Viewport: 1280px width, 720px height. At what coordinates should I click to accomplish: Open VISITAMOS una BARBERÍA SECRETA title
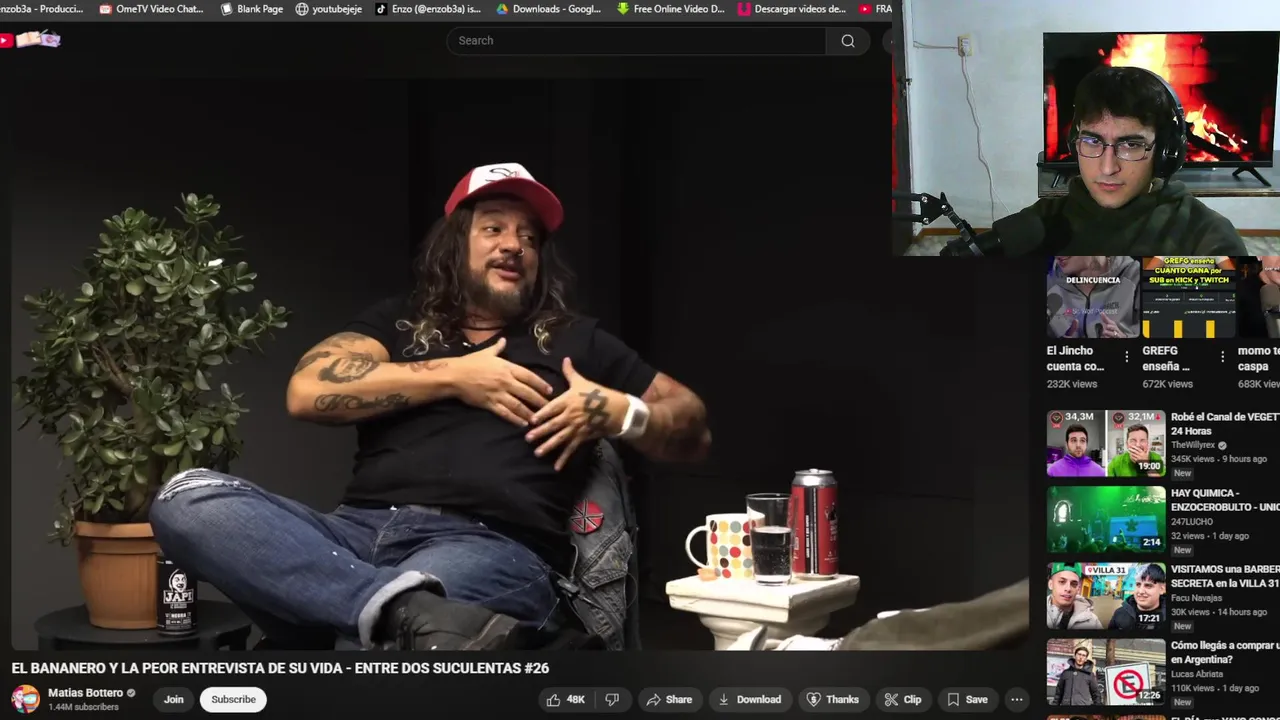tap(1225, 576)
